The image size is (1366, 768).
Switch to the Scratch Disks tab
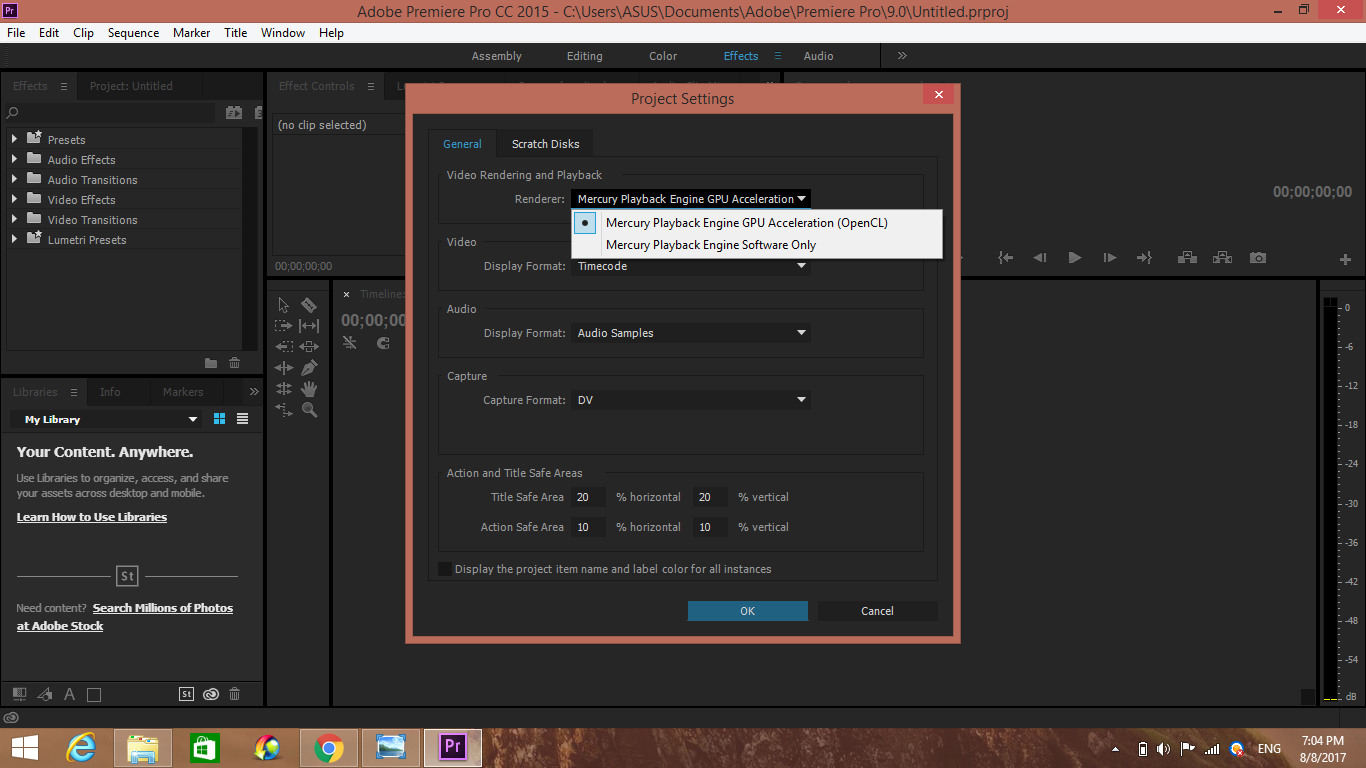tap(544, 143)
